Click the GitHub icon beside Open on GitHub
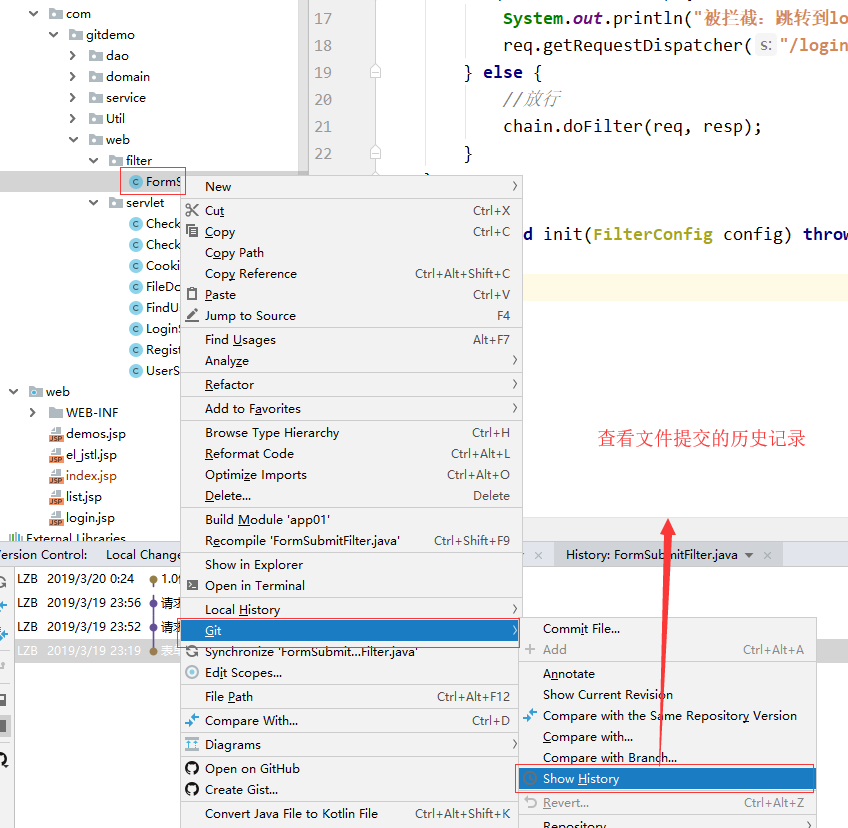Image resolution: width=848 pixels, height=828 pixels. [x=193, y=768]
